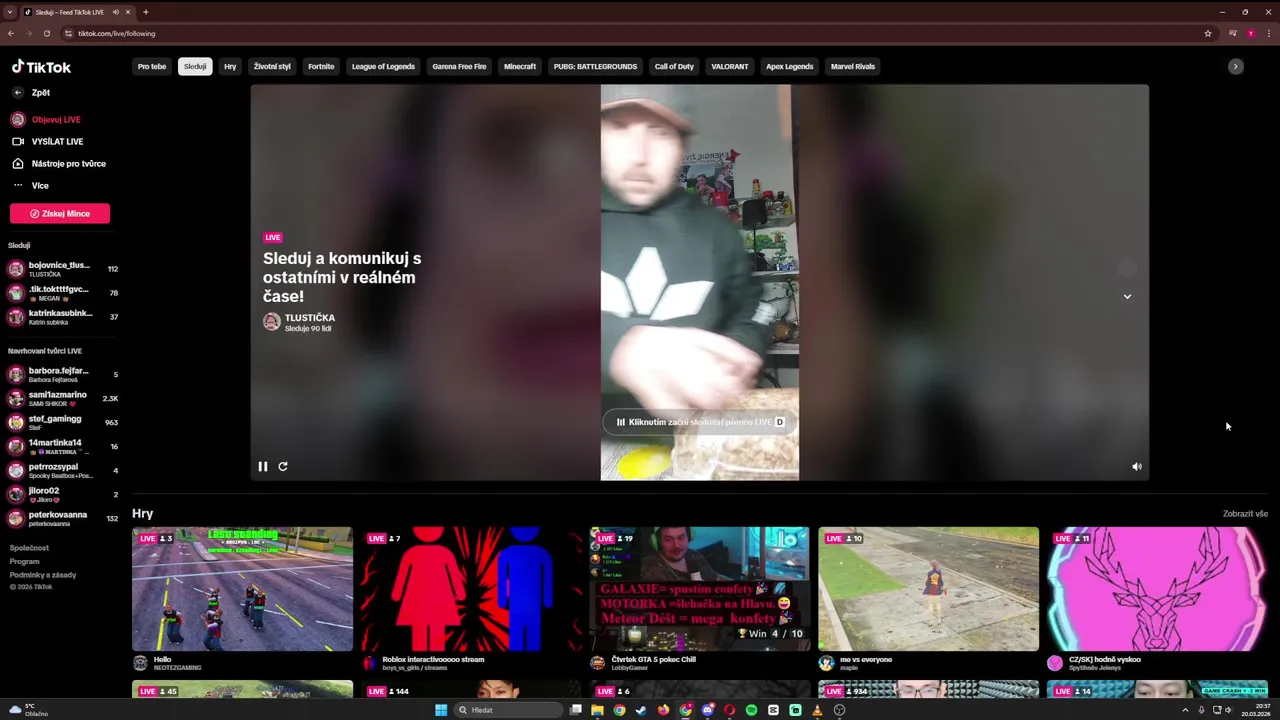Open Spotify from the taskbar

[751, 710]
